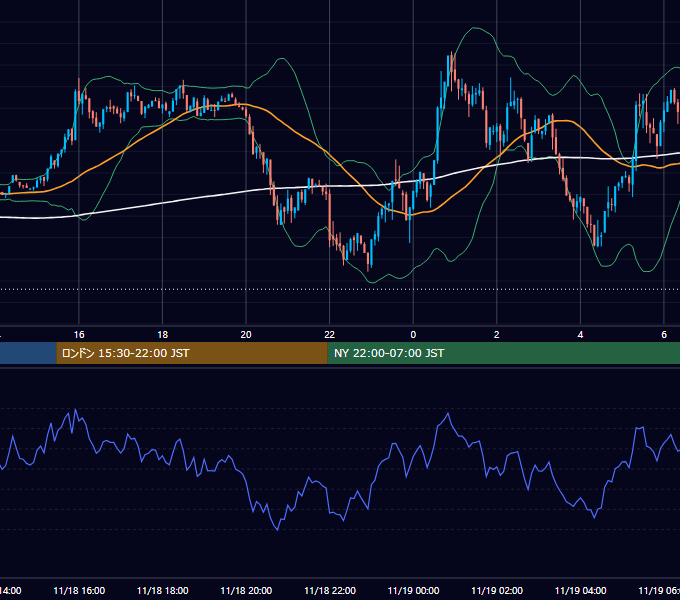Select the London 15:30-22:00 JST session bar
The width and height of the screenshot is (680, 600).
click(192, 353)
